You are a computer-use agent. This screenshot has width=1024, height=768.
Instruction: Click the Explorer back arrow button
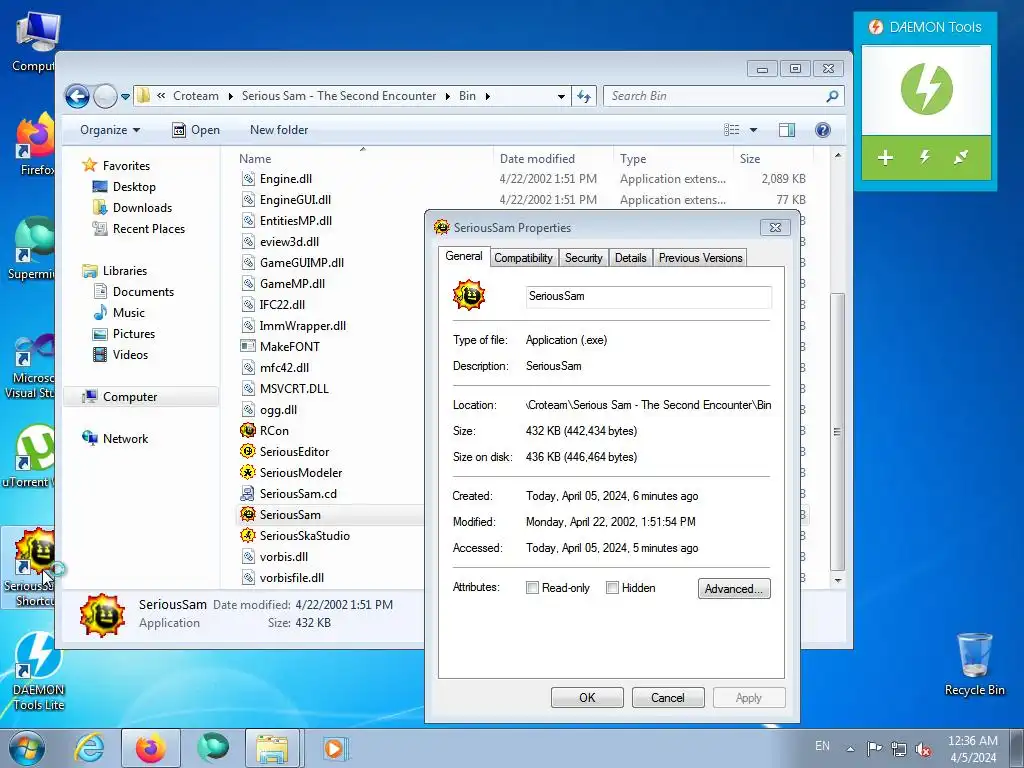(x=77, y=97)
